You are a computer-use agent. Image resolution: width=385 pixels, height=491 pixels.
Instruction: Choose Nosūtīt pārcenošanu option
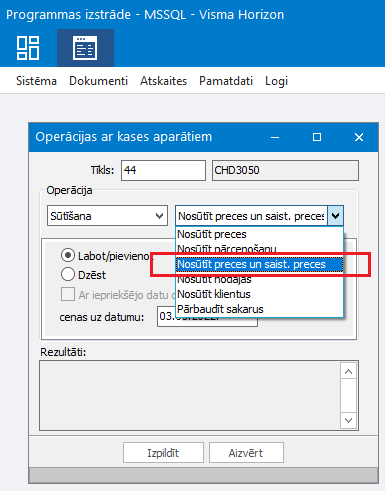click(259, 249)
